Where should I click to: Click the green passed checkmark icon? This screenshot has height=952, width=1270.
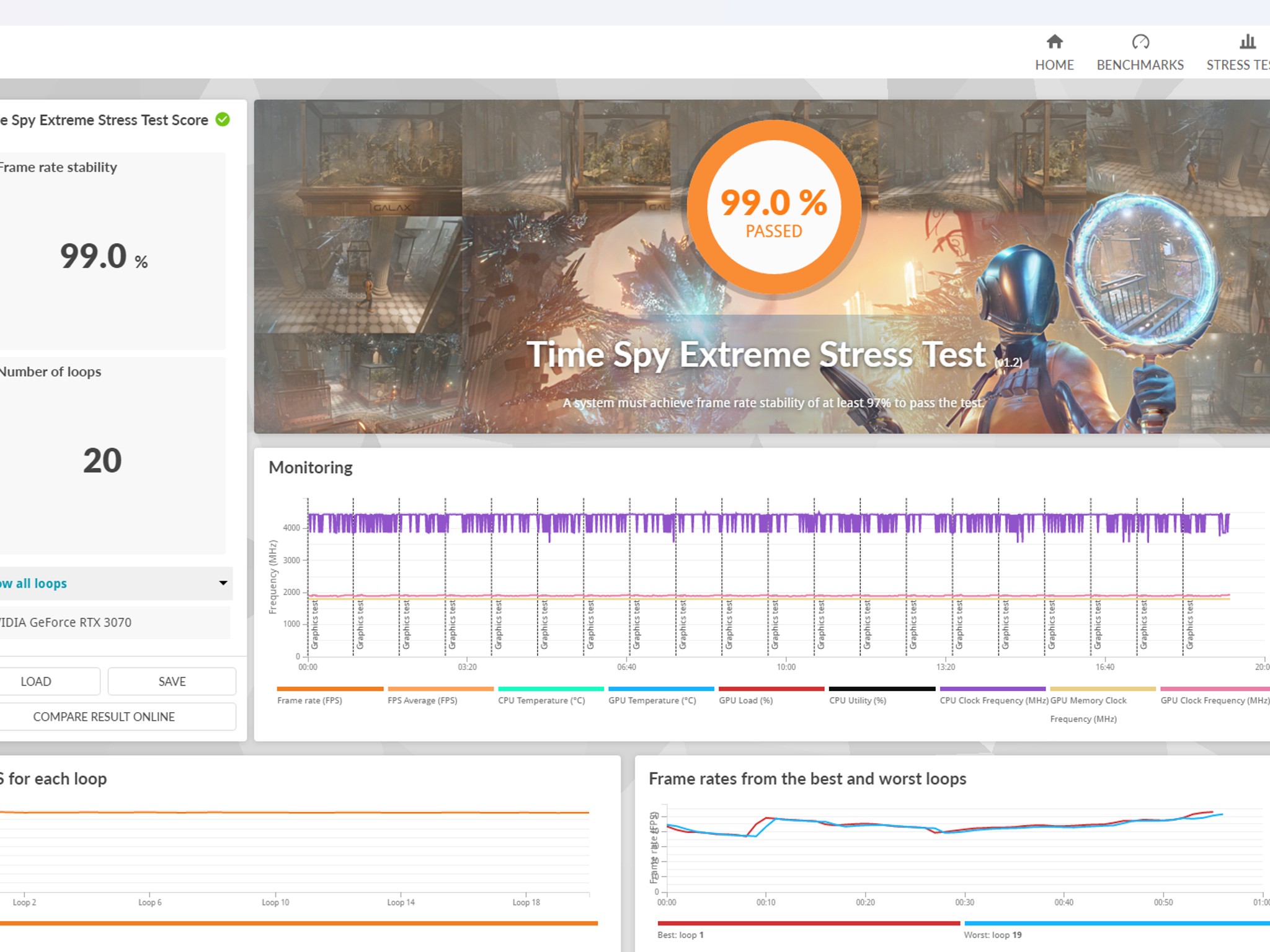(x=223, y=119)
